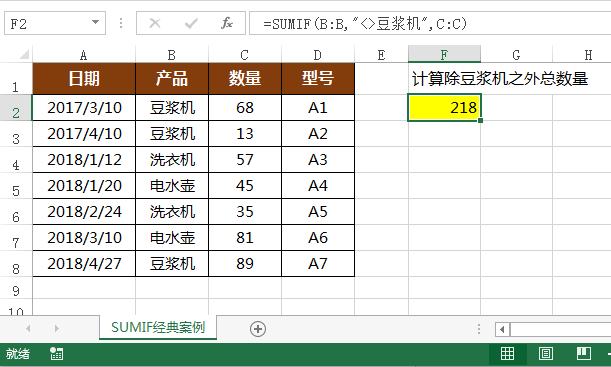Click the model cell A1 in column D
This screenshot has height=367, width=611.
point(318,108)
